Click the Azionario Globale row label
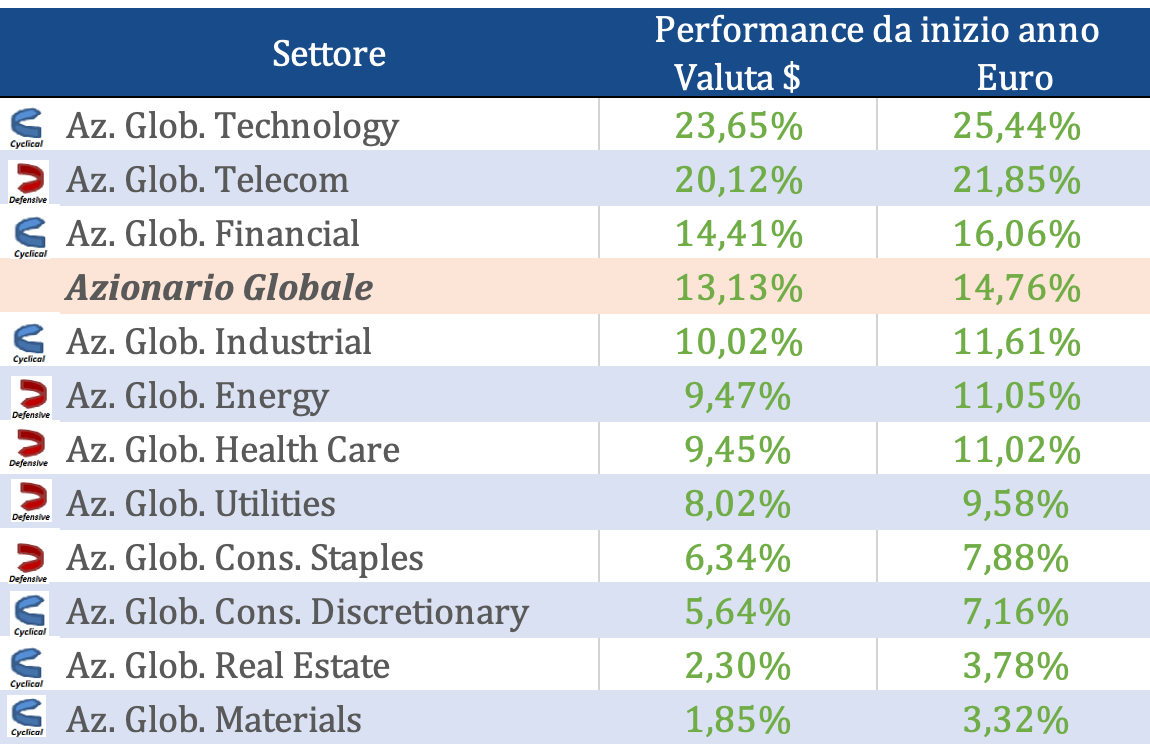 point(219,288)
